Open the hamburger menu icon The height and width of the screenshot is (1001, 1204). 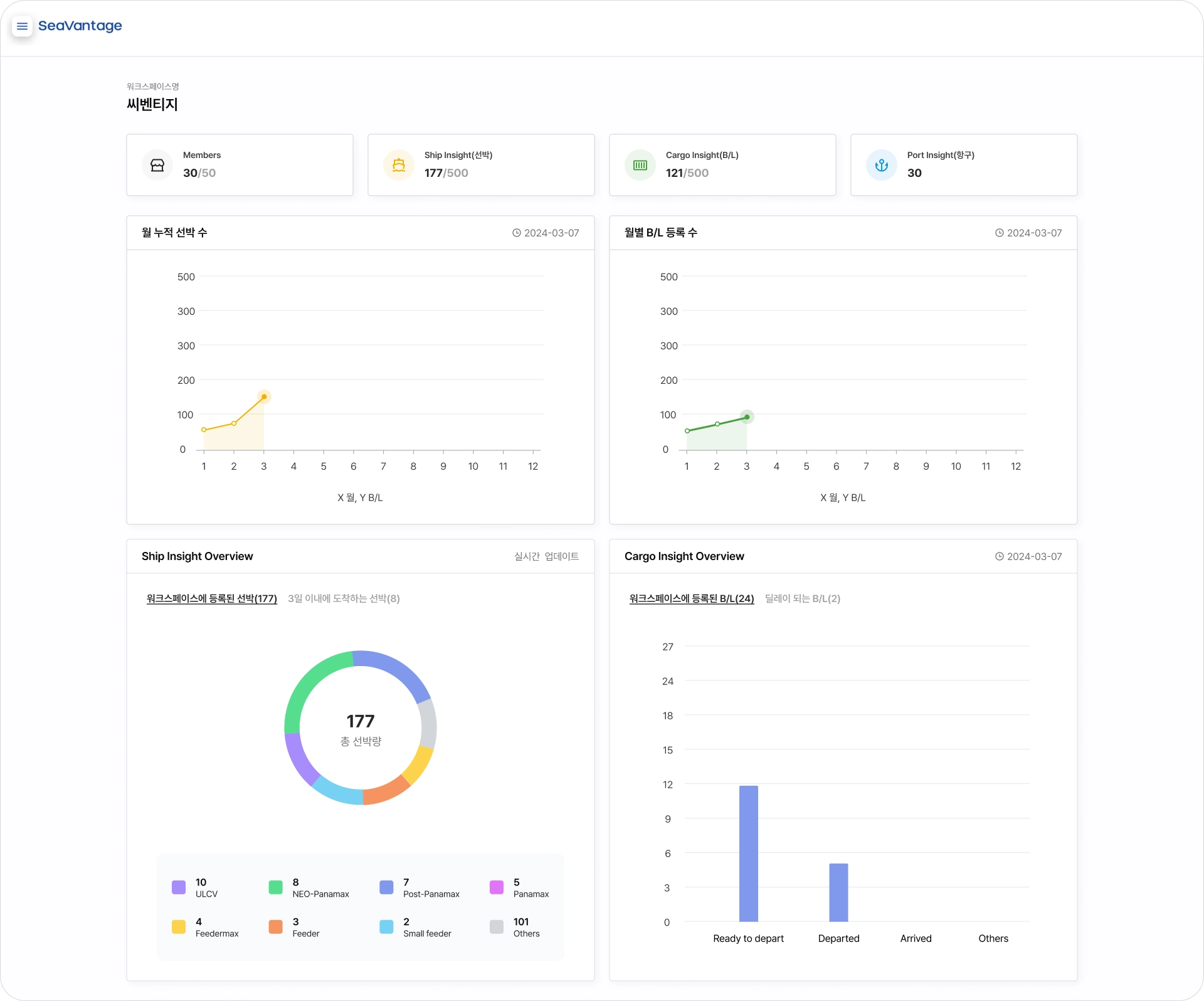(x=22, y=26)
